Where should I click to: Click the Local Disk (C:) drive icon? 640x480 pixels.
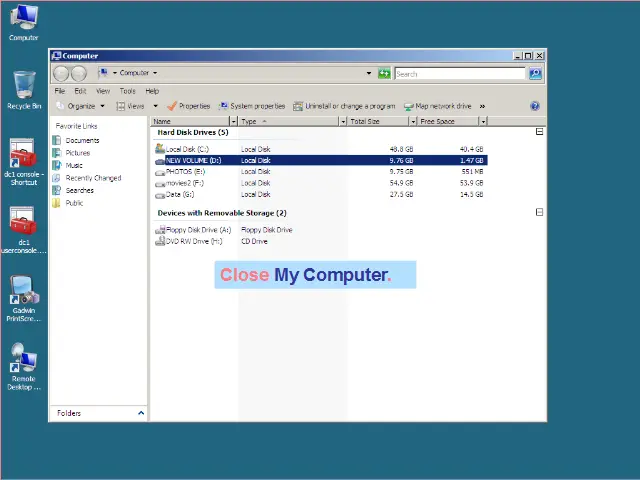point(160,149)
